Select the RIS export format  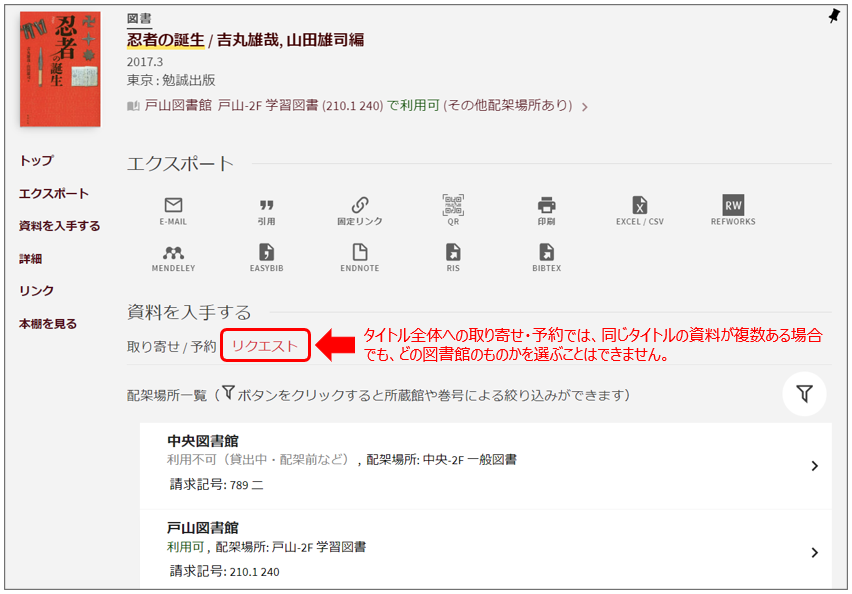click(452, 255)
